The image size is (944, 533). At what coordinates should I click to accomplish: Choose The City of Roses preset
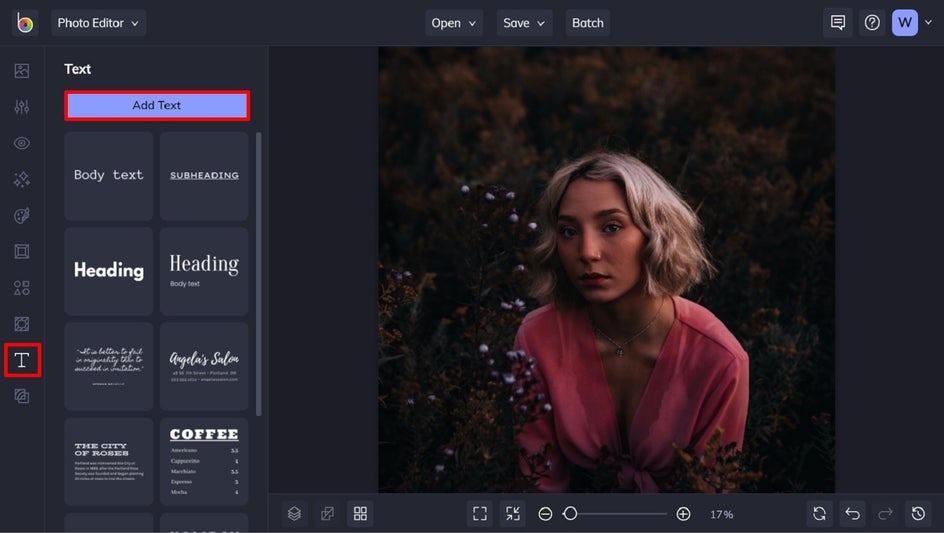[109, 462]
